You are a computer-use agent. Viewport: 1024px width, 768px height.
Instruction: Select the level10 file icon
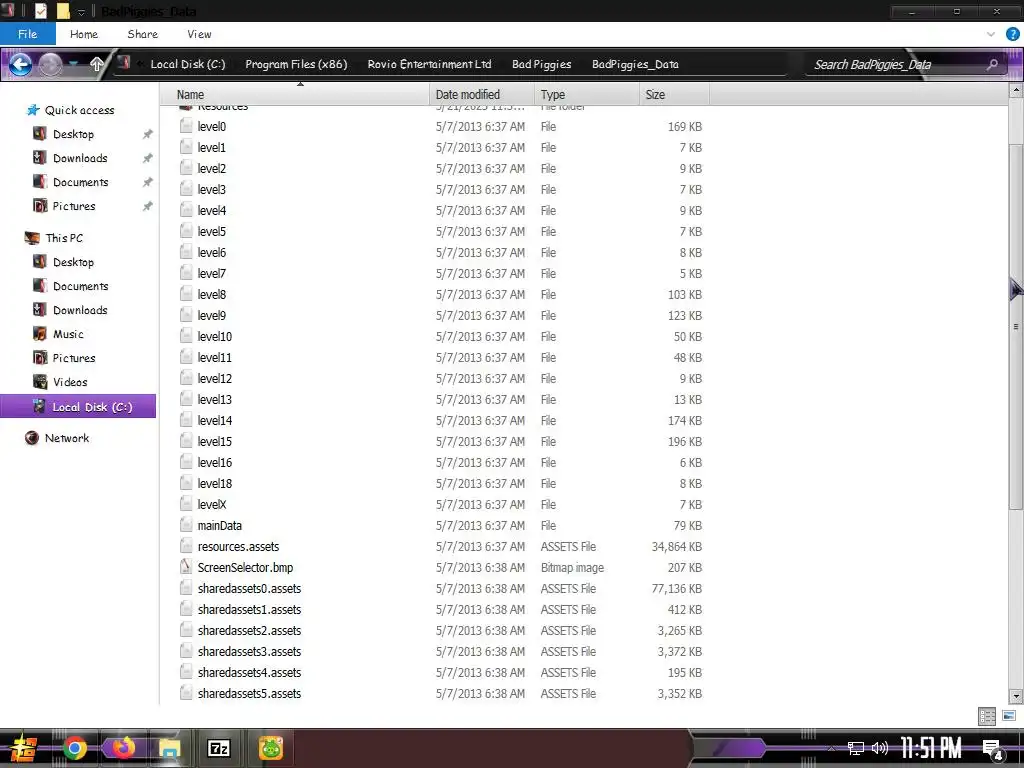[x=186, y=336]
